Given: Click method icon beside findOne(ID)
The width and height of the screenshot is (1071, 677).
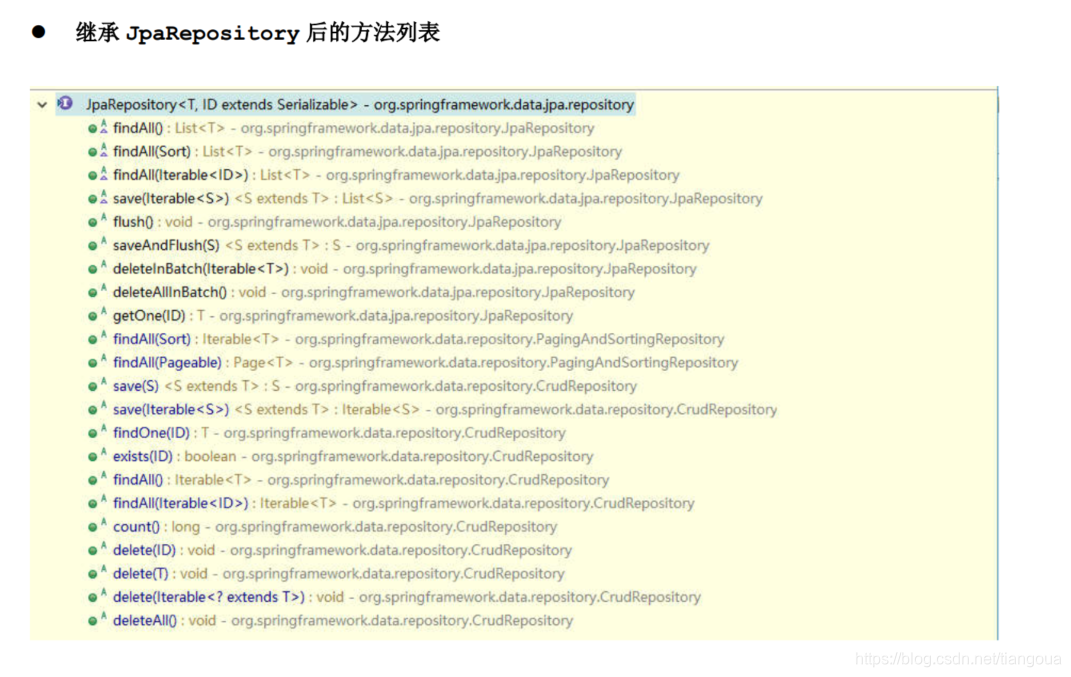Looking at the screenshot, I should 97,432.
